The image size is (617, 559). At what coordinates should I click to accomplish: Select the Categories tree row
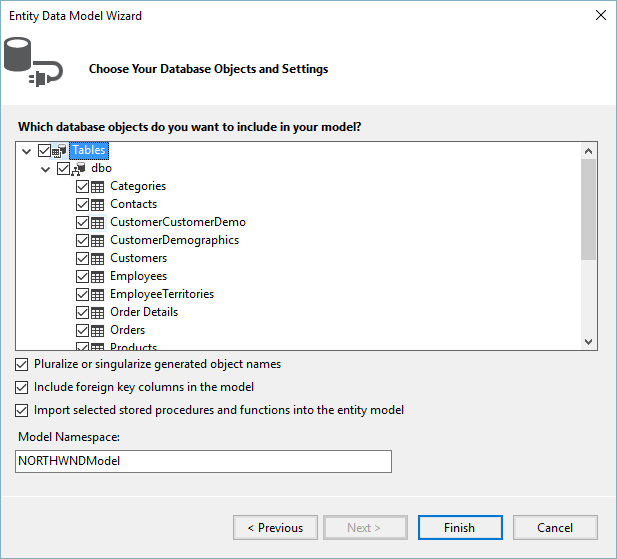138,186
